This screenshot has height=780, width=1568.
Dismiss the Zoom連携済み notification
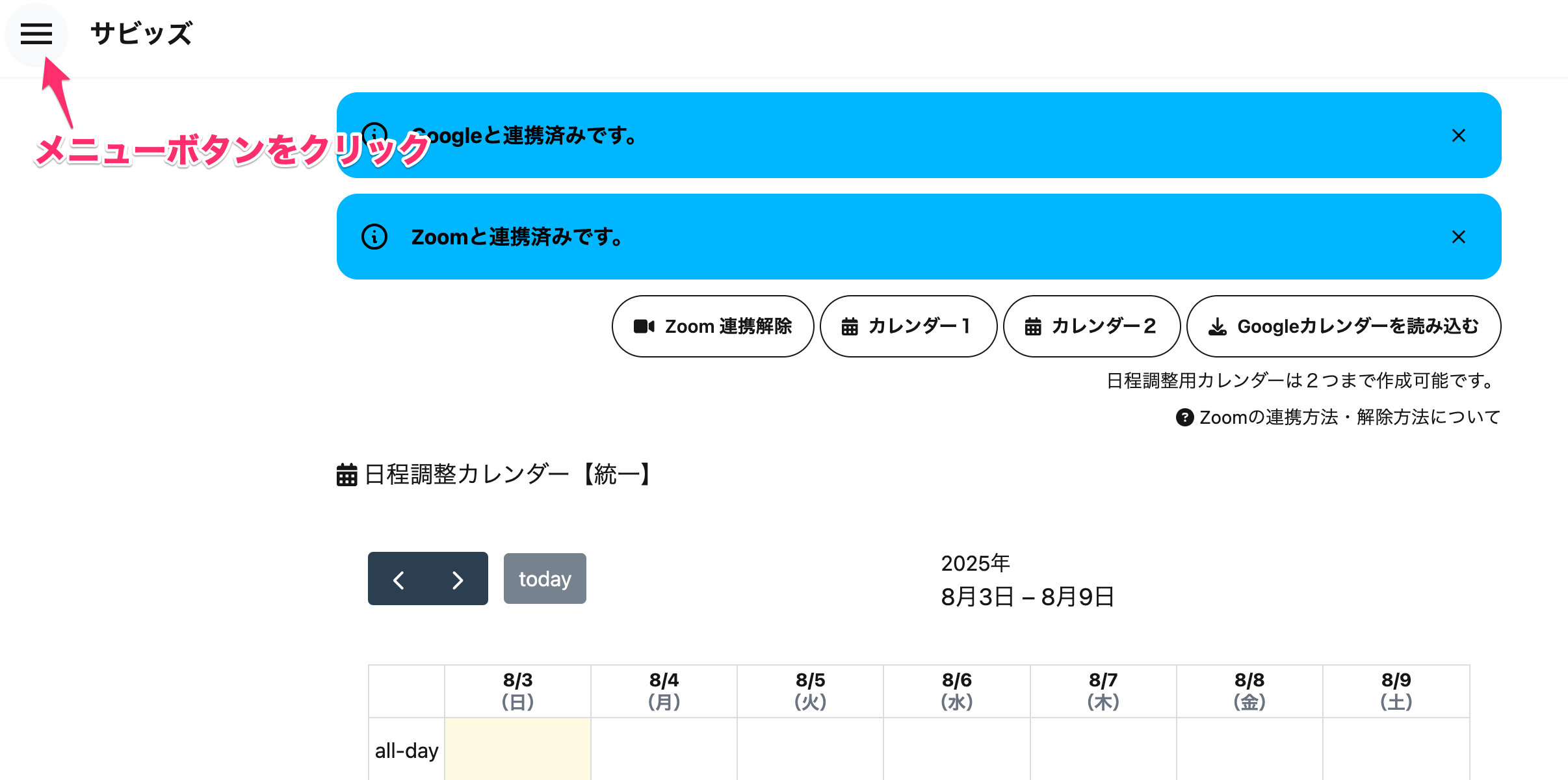click(x=1458, y=237)
